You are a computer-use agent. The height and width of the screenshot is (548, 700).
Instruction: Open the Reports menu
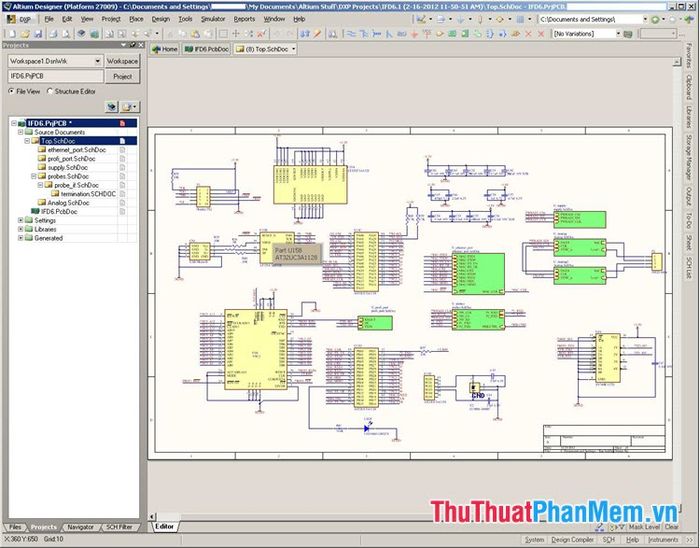click(x=244, y=20)
